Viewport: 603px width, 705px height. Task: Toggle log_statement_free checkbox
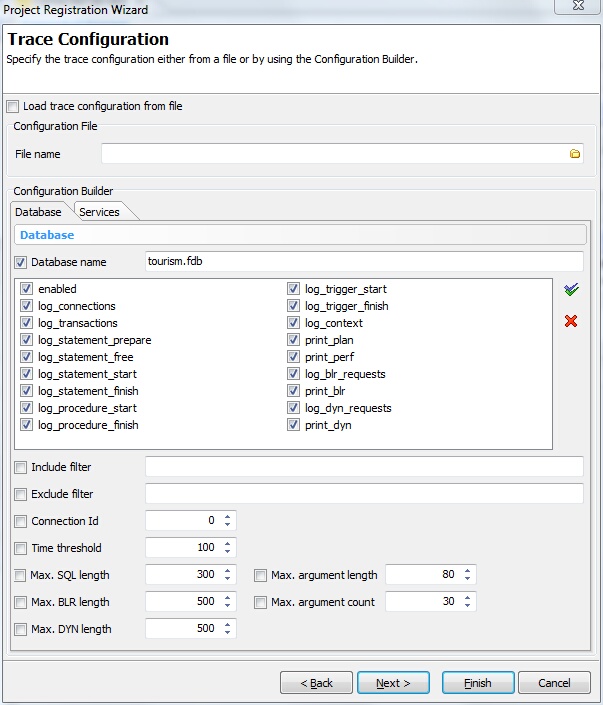tap(27, 357)
